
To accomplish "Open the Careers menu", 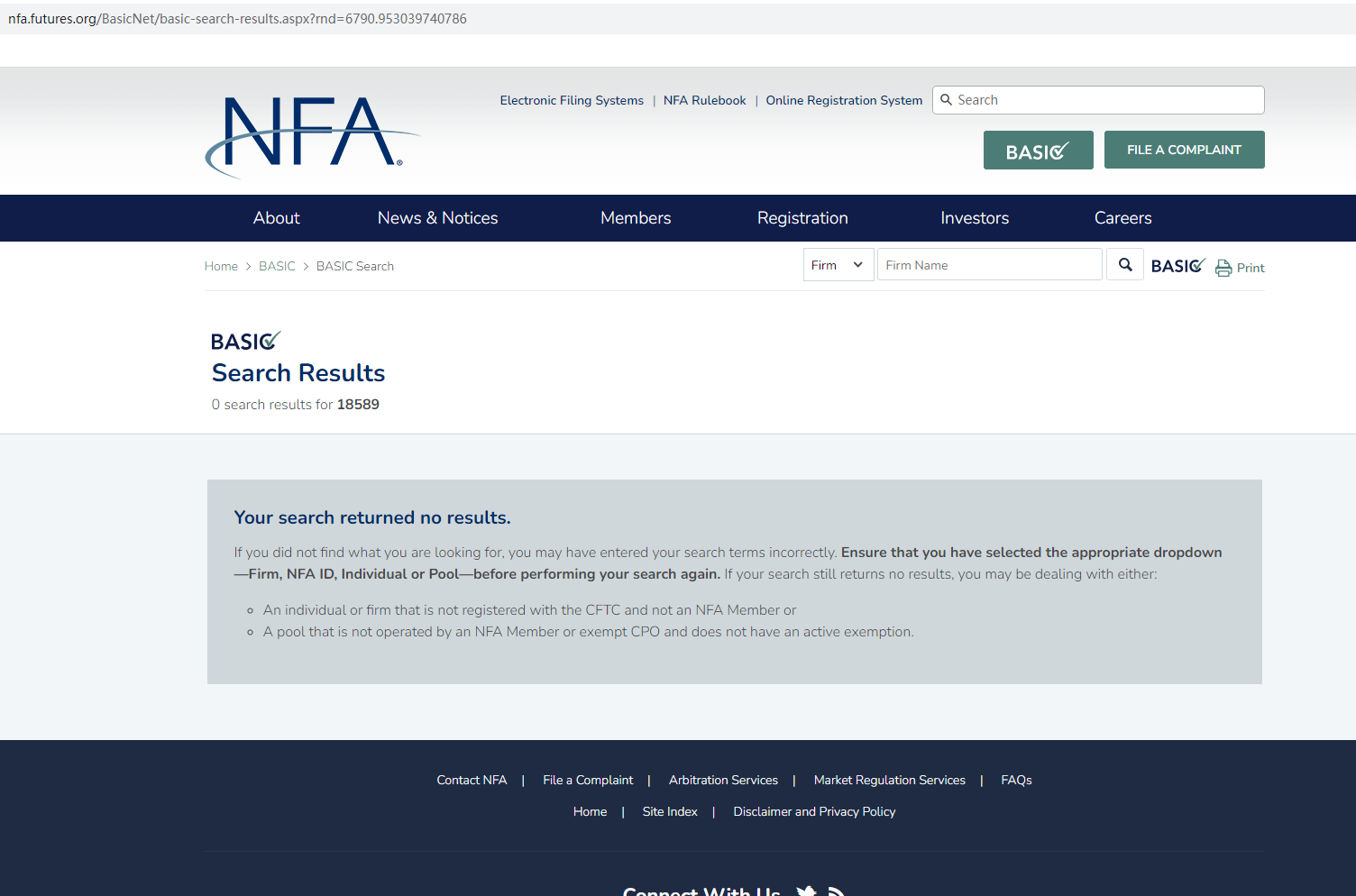I will point(1123,218).
